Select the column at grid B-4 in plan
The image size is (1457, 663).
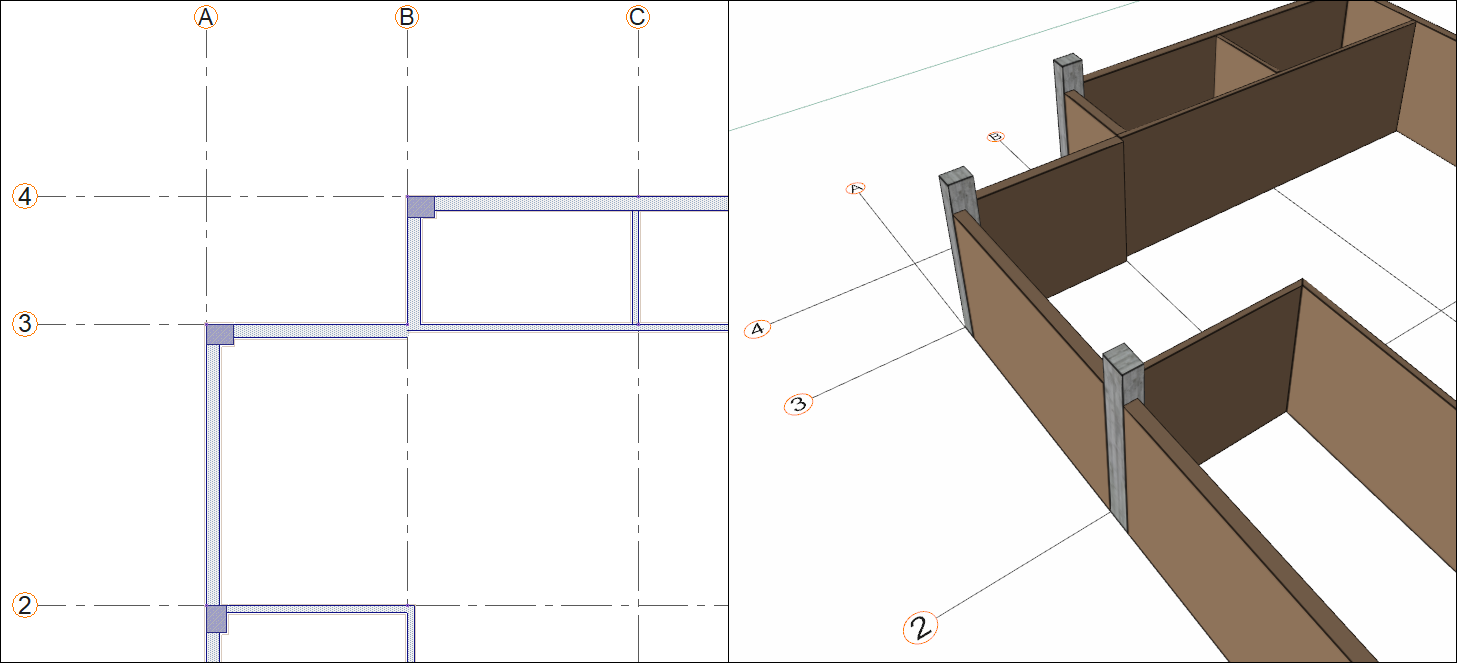click(x=421, y=207)
